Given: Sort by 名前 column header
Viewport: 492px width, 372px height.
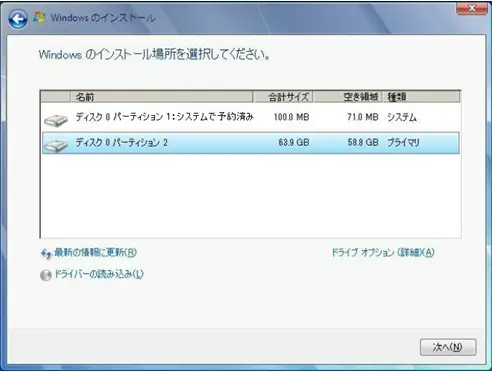Looking at the screenshot, I should coord(161,97).
